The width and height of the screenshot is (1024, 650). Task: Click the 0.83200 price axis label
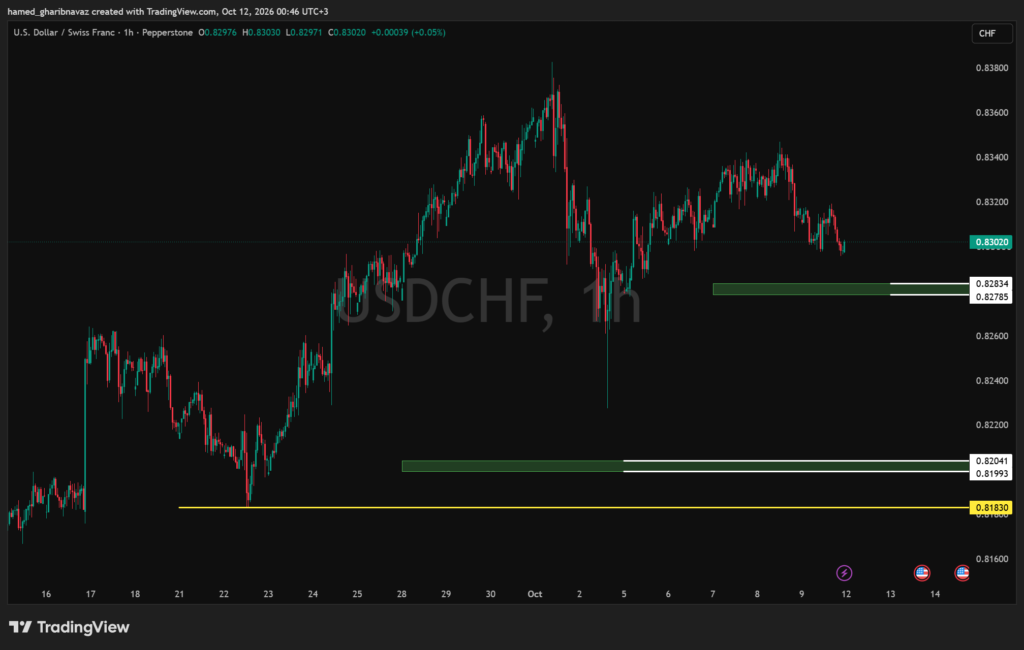(991, 202)
